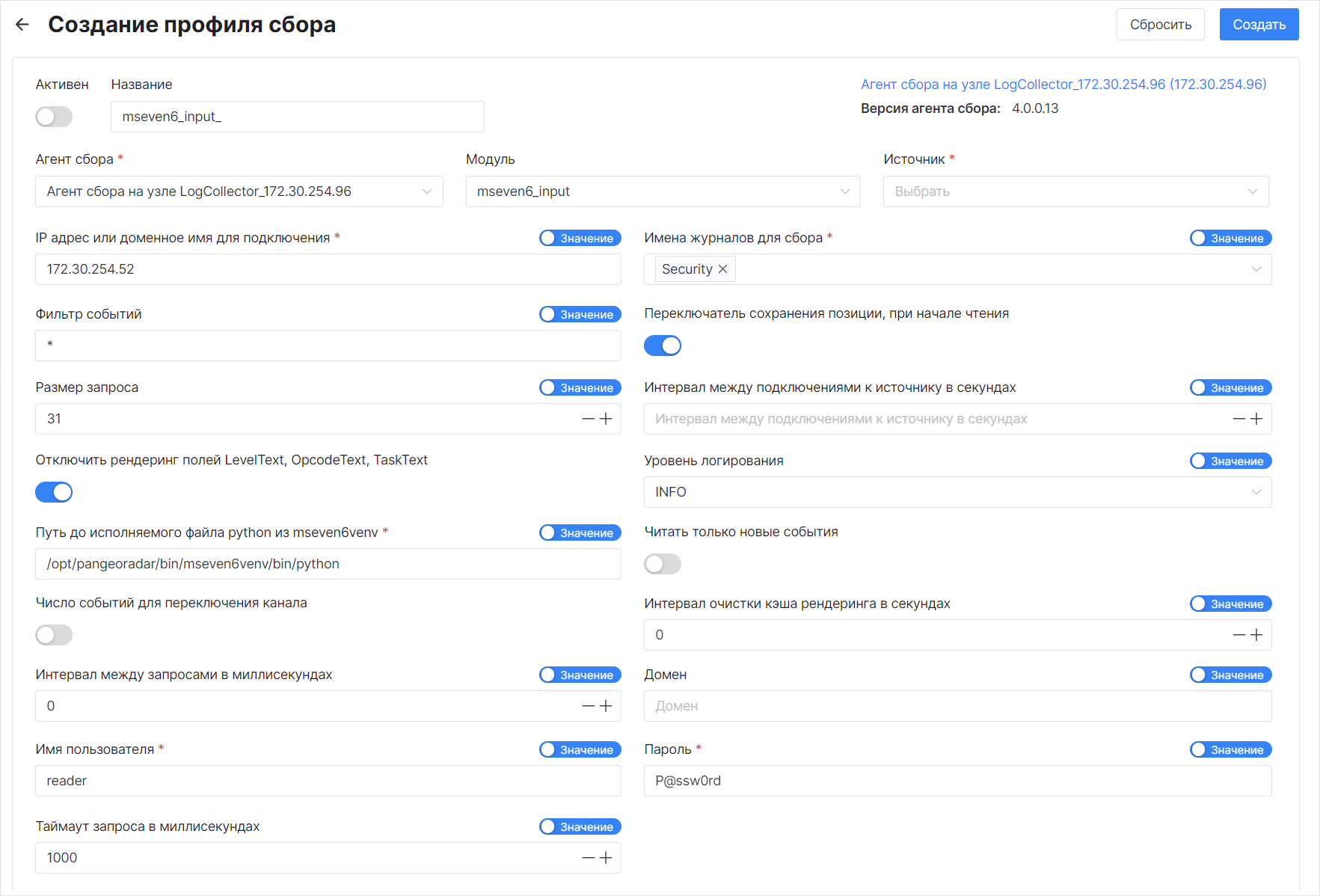Screen dimensions: 1320x896
Task: Open Уровень логирования INFO dropdown
Action: pos(957,492)
